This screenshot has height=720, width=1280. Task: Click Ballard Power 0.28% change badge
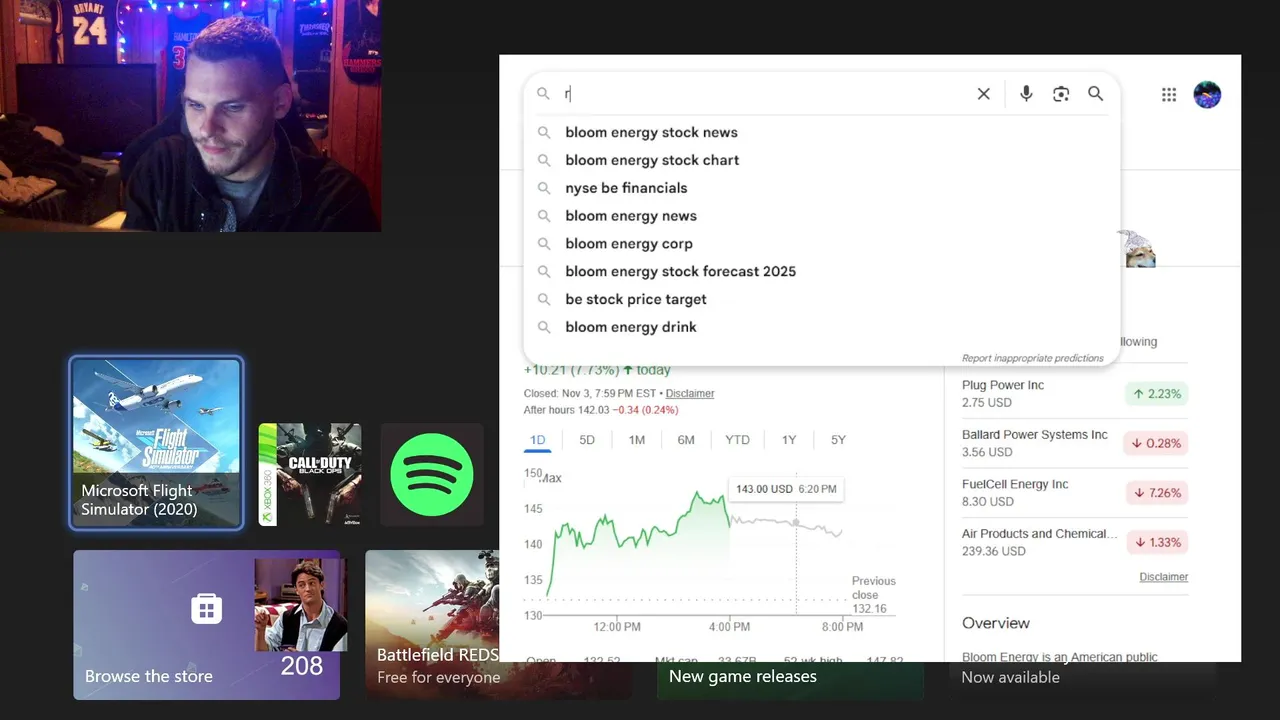(1157, 443)
